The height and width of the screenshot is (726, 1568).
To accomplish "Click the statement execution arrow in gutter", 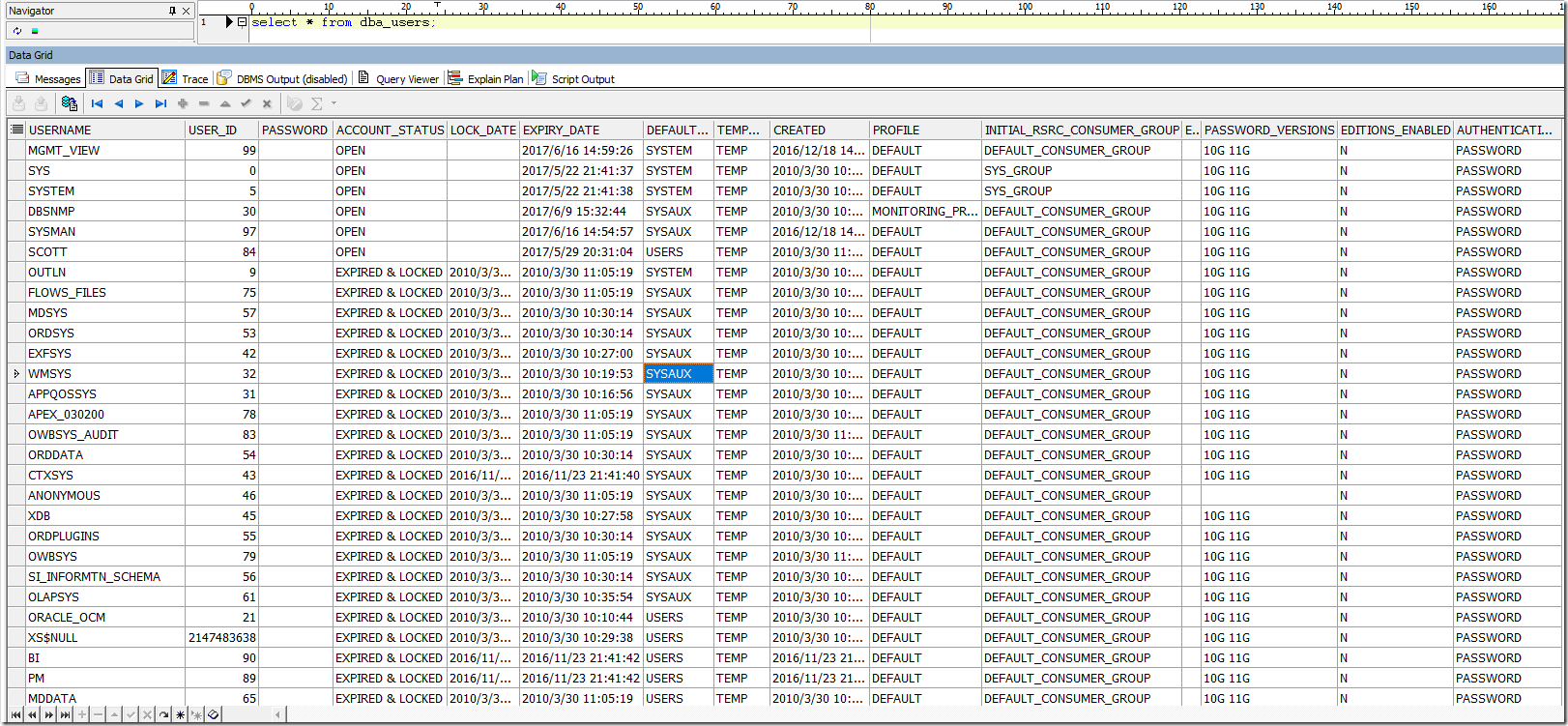I will (229, 21).
